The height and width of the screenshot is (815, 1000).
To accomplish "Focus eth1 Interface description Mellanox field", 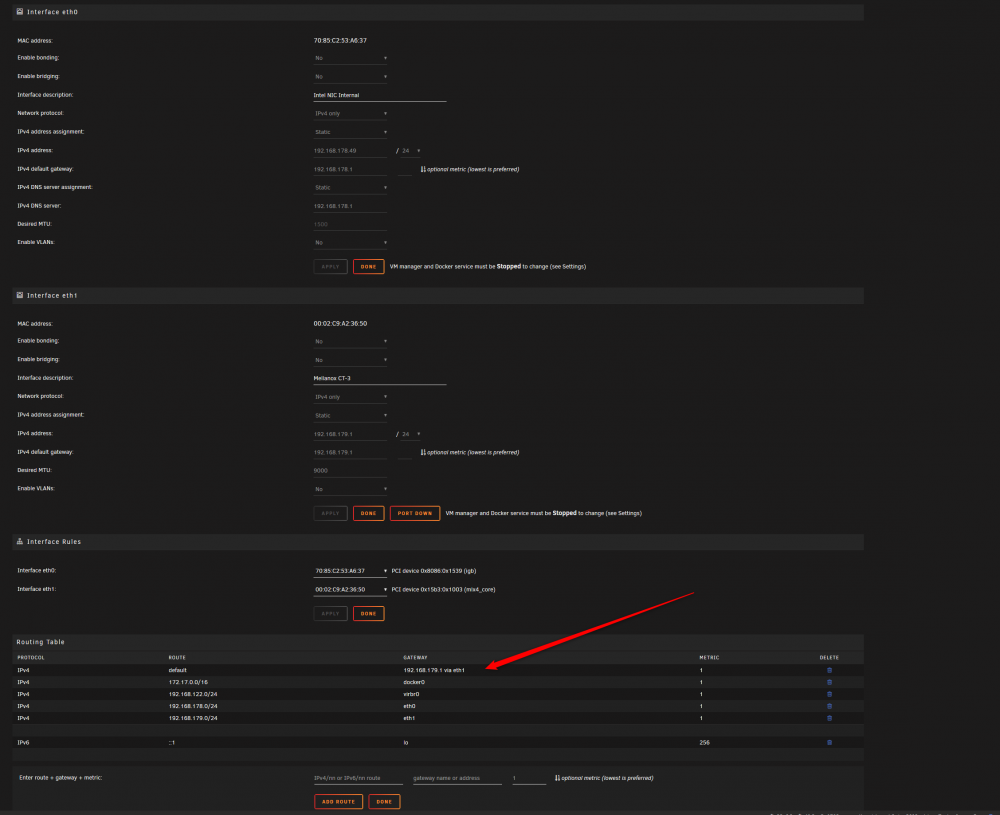I will (379, 378).
